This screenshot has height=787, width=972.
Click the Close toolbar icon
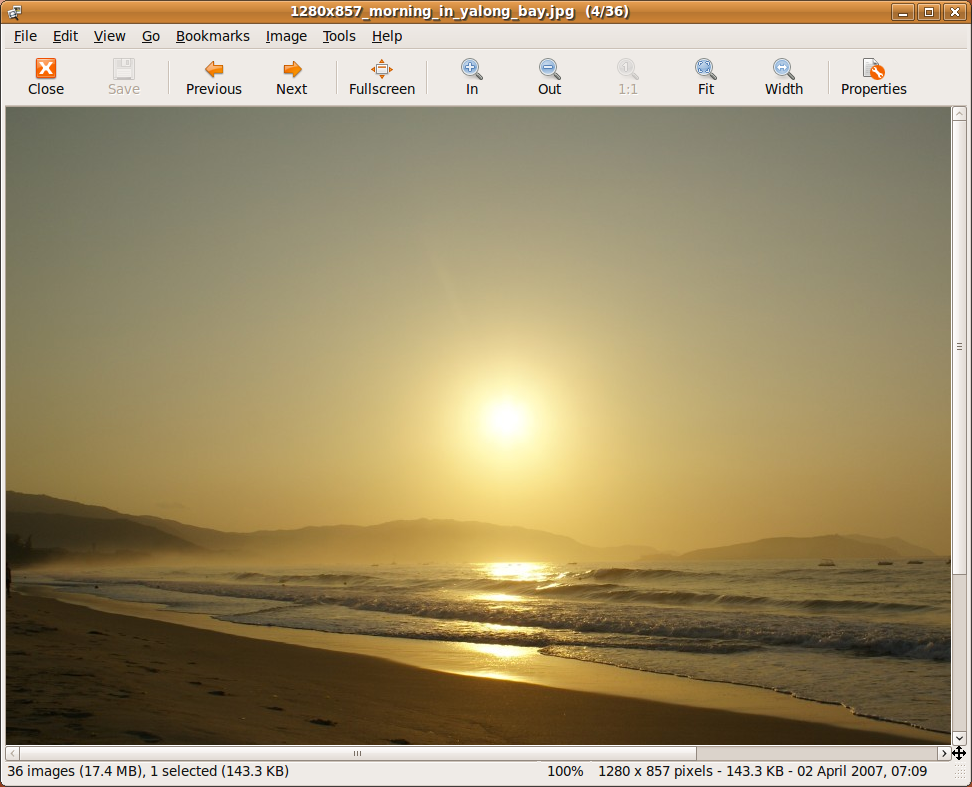coord(46,69)
